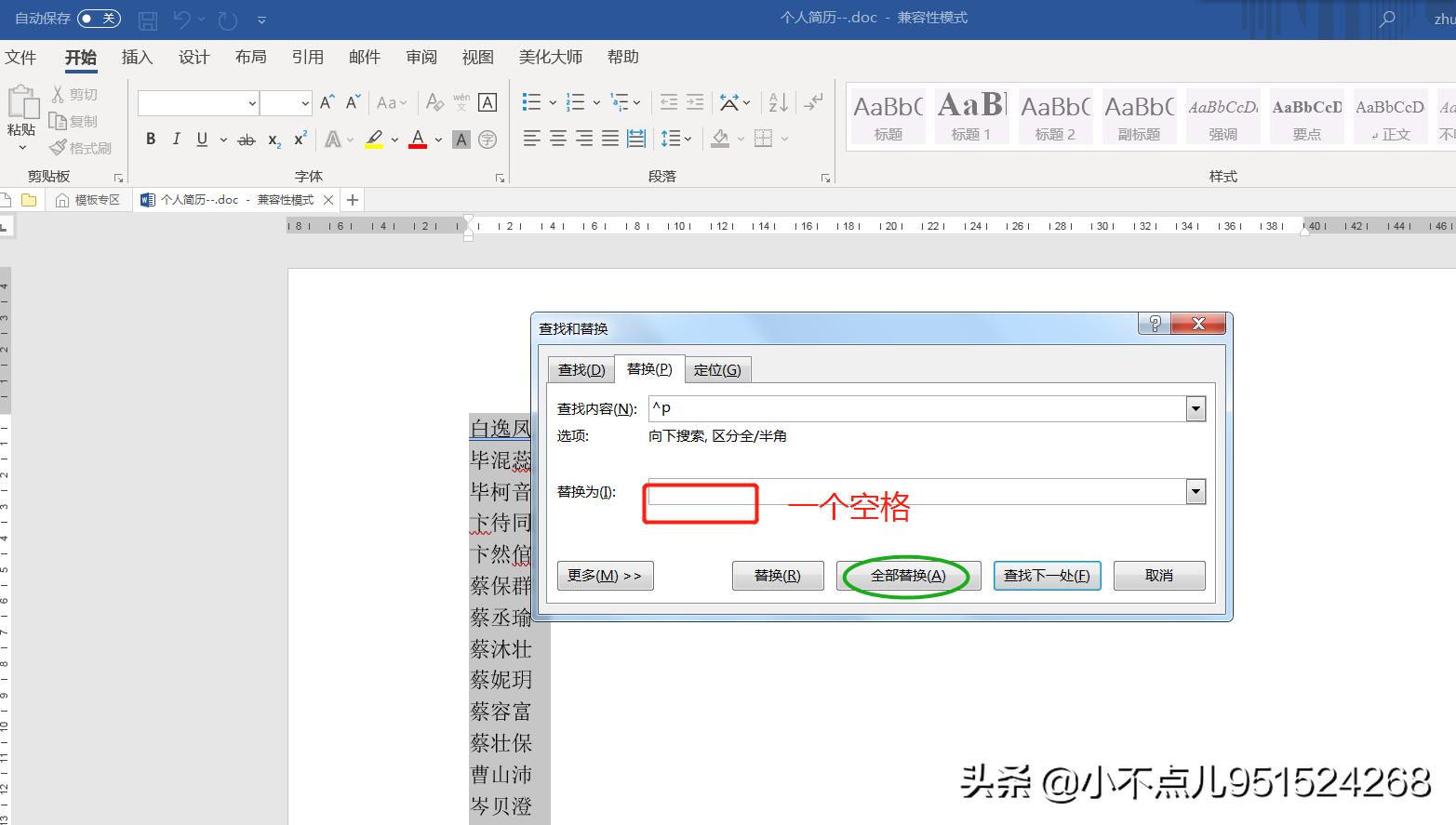Viewport: 1456px width, 825px height.
Task: Click the text highlight color icon
Action: click(374, 139)
